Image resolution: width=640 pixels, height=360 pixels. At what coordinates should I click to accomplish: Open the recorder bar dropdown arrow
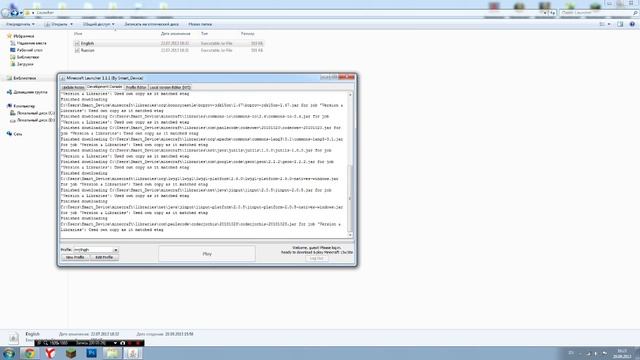(x=116, y=343)
